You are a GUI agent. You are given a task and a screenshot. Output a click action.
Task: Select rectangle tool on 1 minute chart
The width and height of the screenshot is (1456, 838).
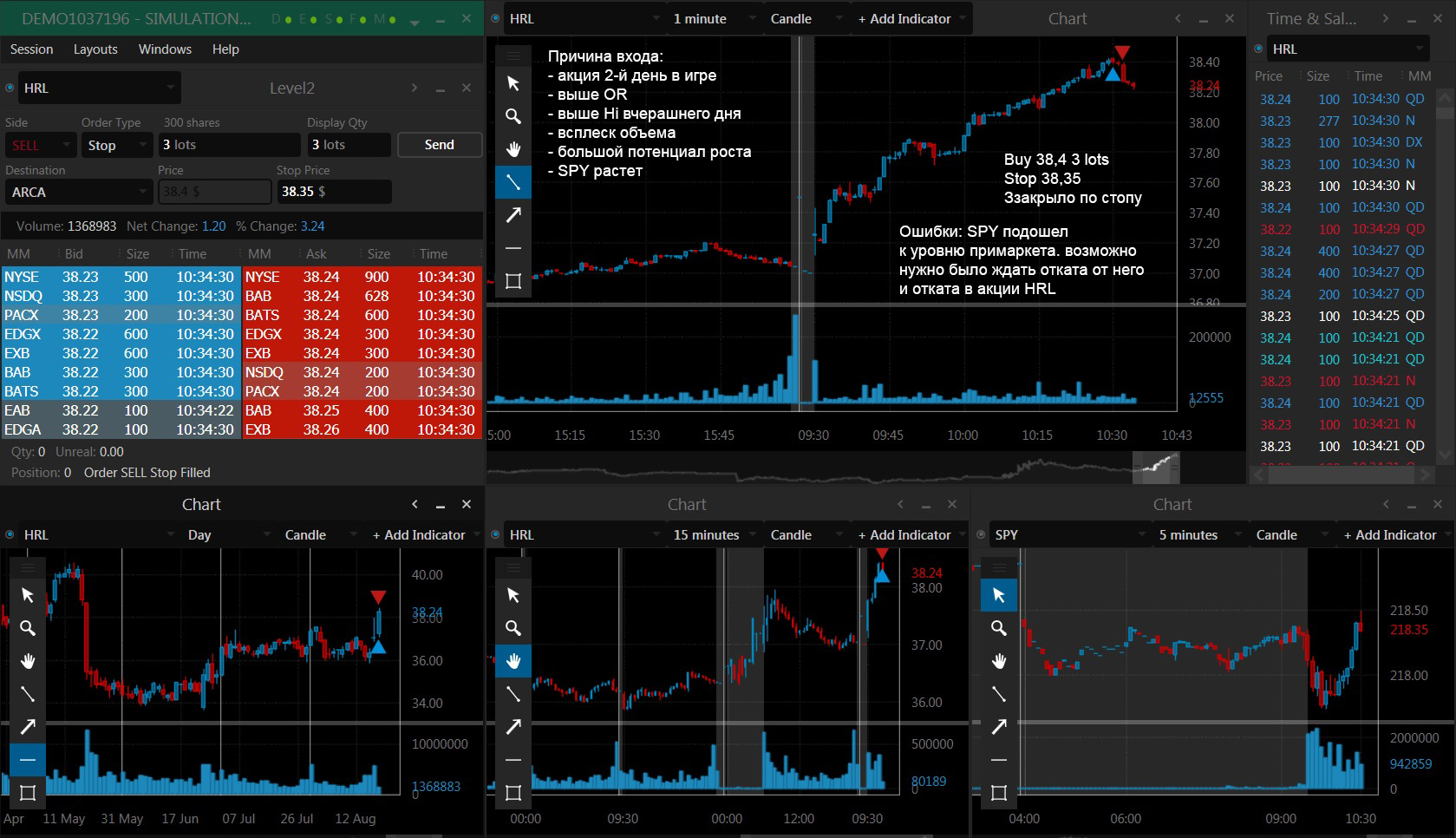coord(513,281)
